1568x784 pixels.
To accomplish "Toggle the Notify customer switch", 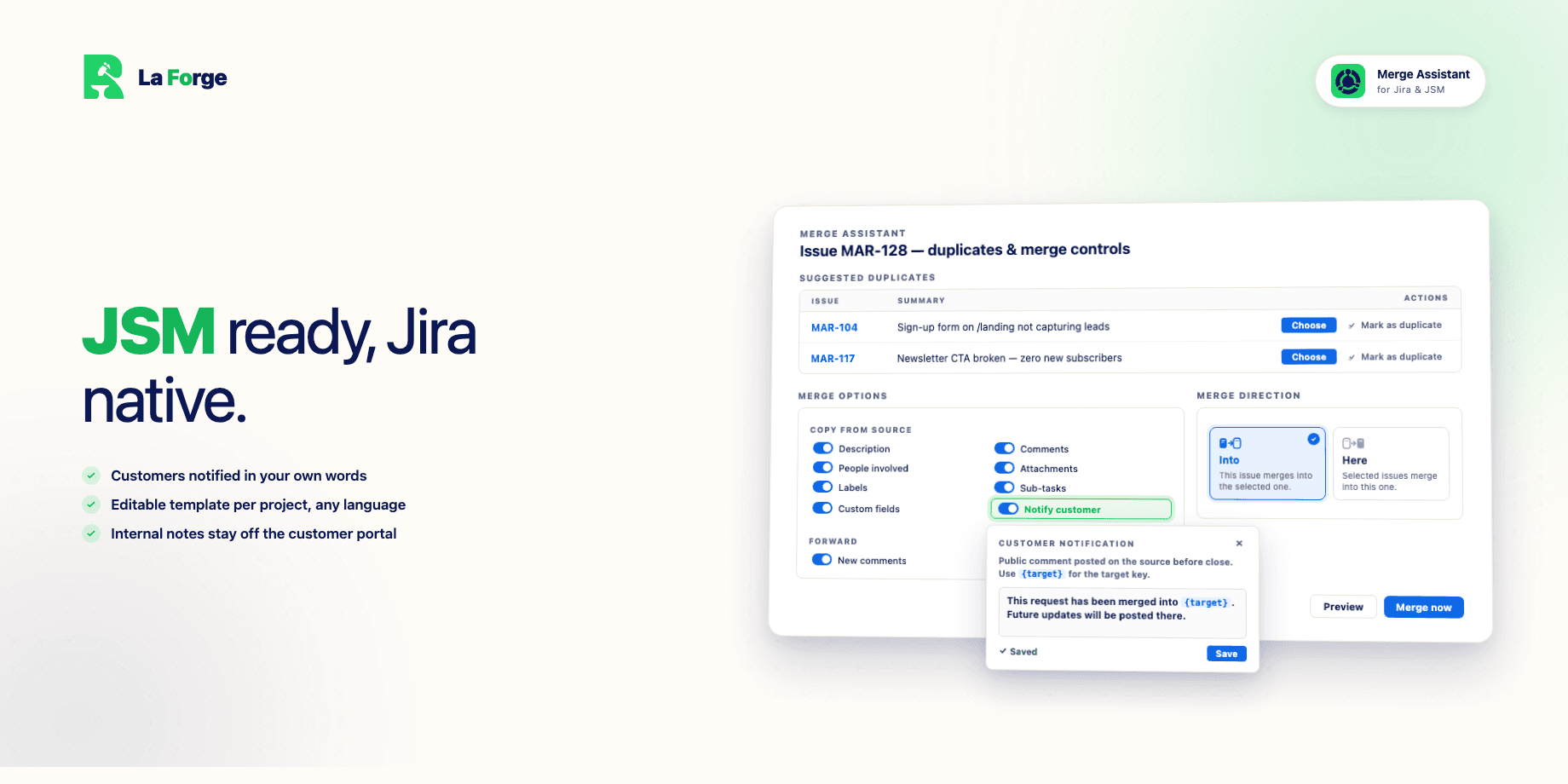I will 1008,509.
